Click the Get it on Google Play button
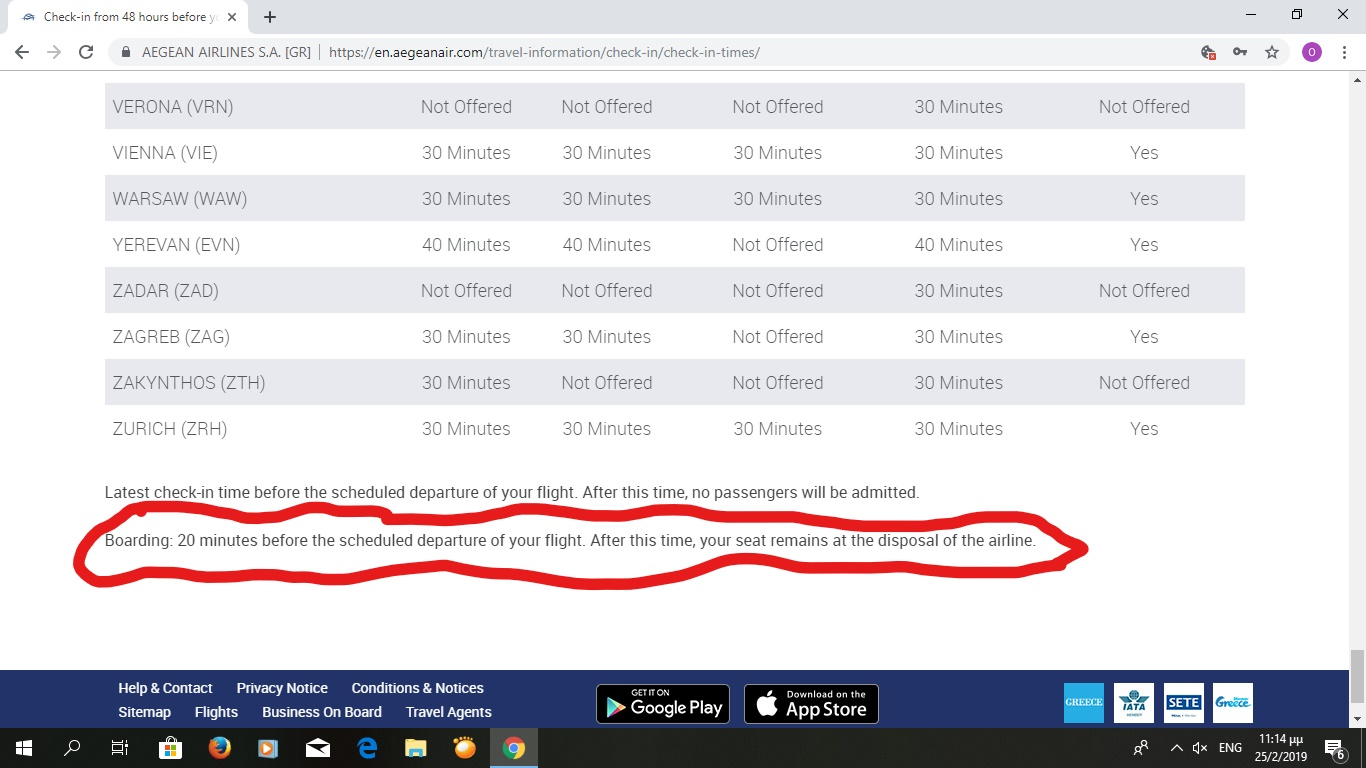 click(x=662, y=704)
